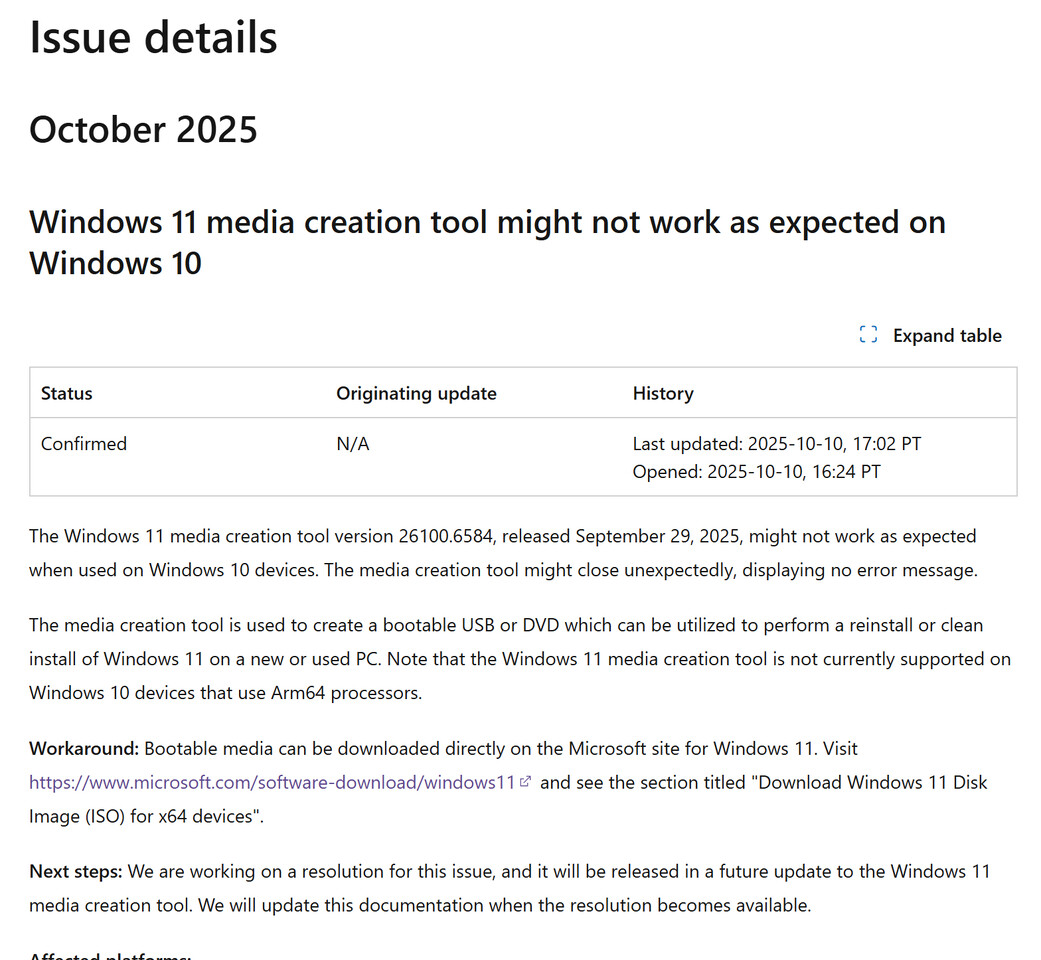Click the Confirmed status cell
Image resolution: width=1041 pixels, height=960 pixels.
click(x=84, y=444)
